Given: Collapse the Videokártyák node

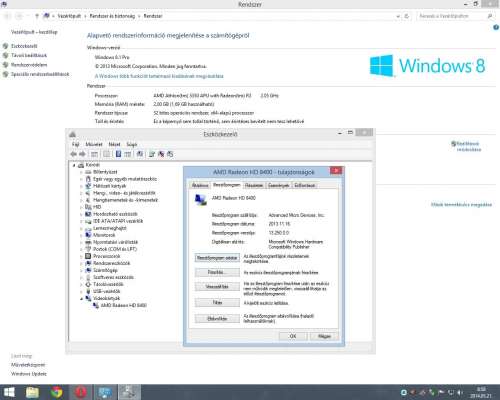Looking at the screenshot, I should click(81, 298).
